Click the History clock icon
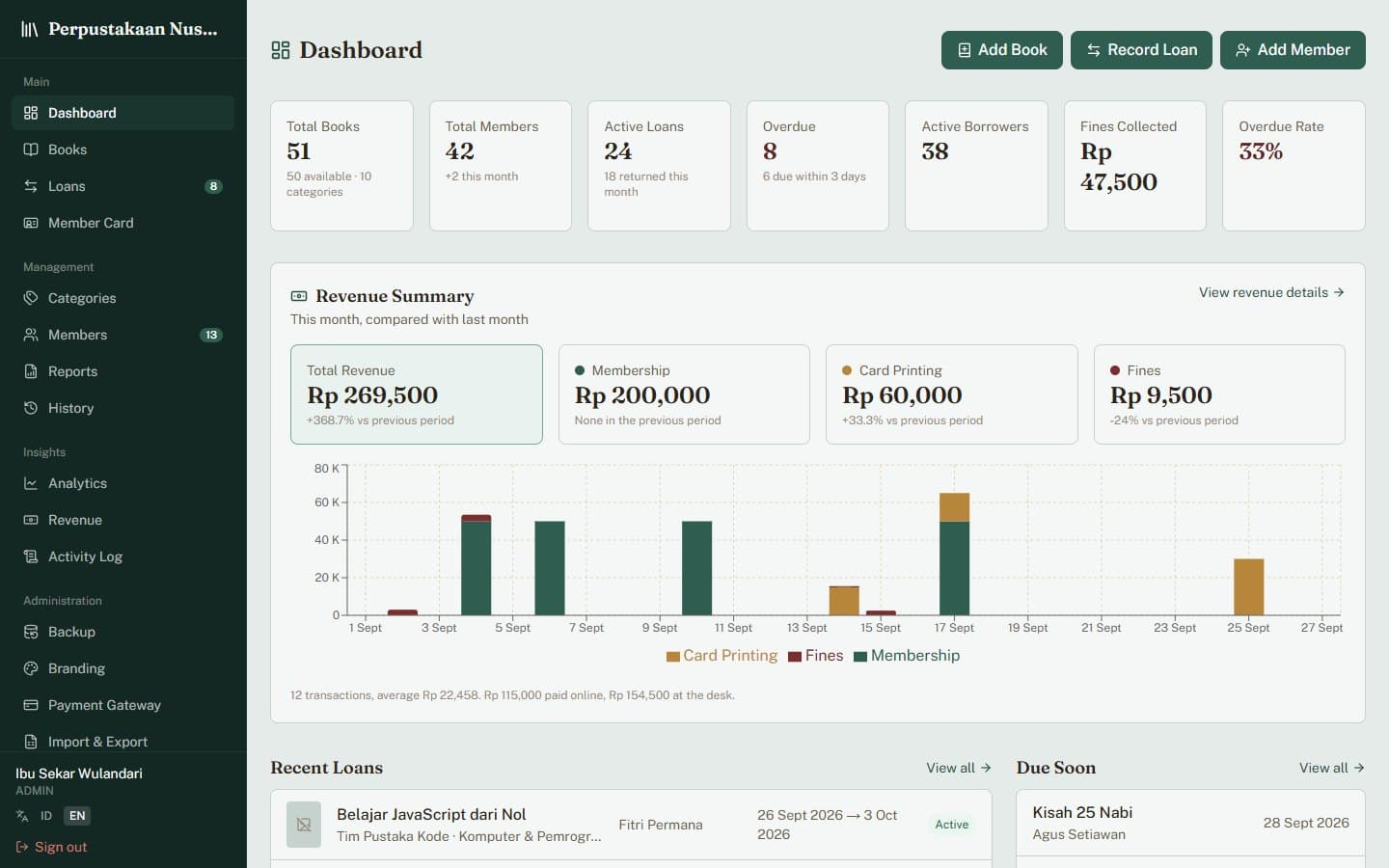1389x868 pixels. point(31,408)
